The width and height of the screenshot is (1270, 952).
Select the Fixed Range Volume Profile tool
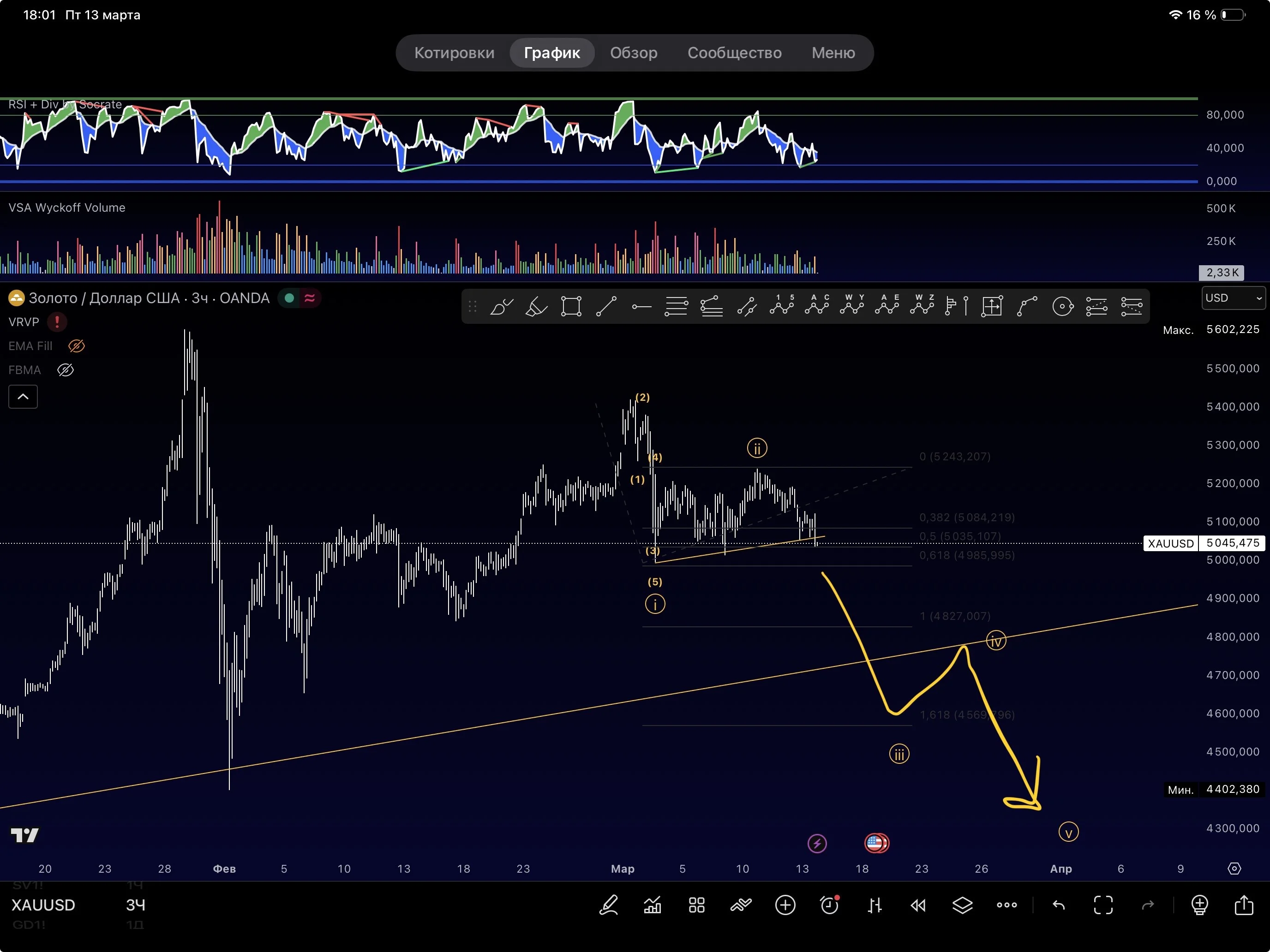[957, 306]
